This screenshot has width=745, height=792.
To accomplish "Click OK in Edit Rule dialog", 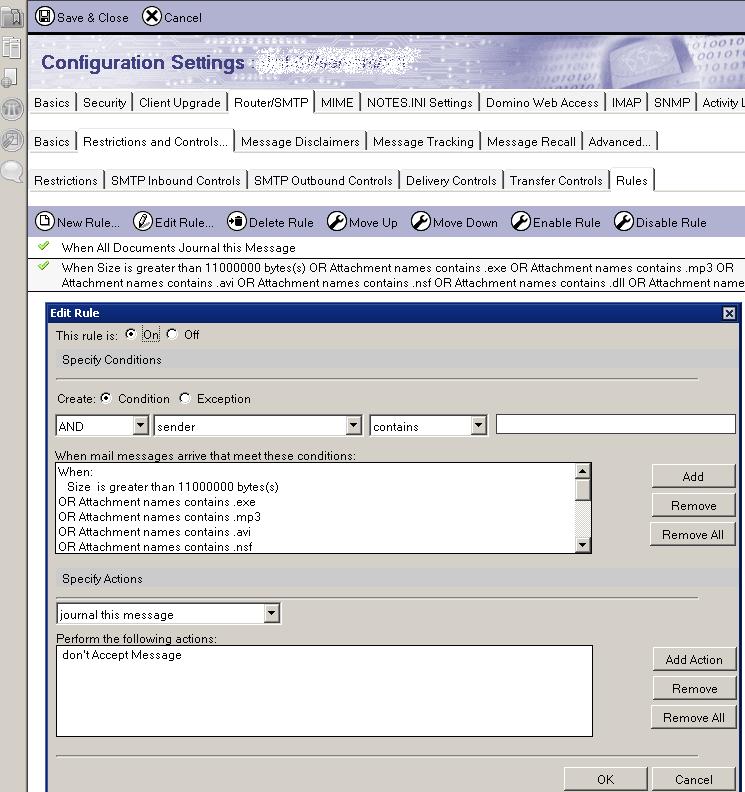I will coord(606,779).
